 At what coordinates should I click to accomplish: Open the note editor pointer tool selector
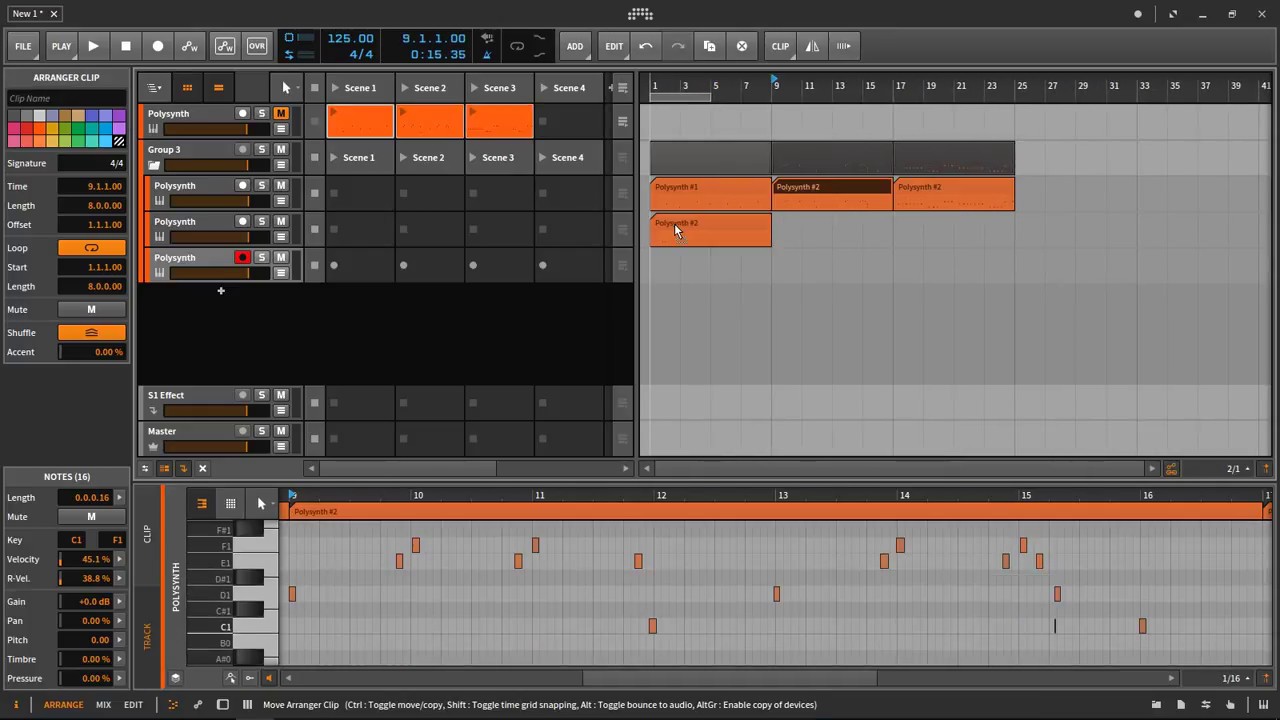coord(261,504)
